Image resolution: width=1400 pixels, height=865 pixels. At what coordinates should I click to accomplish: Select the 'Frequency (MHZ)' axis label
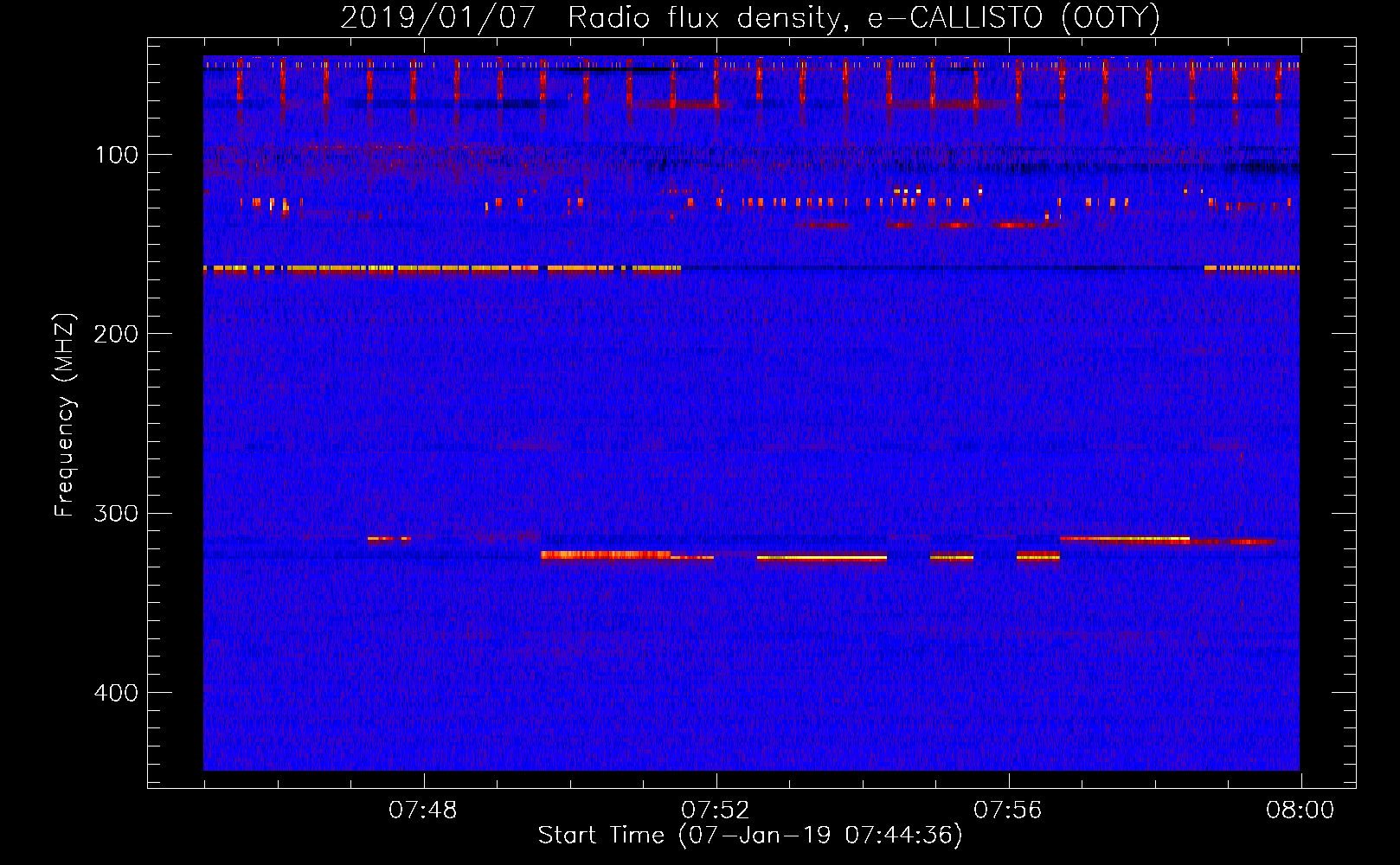tap(65, 414)
